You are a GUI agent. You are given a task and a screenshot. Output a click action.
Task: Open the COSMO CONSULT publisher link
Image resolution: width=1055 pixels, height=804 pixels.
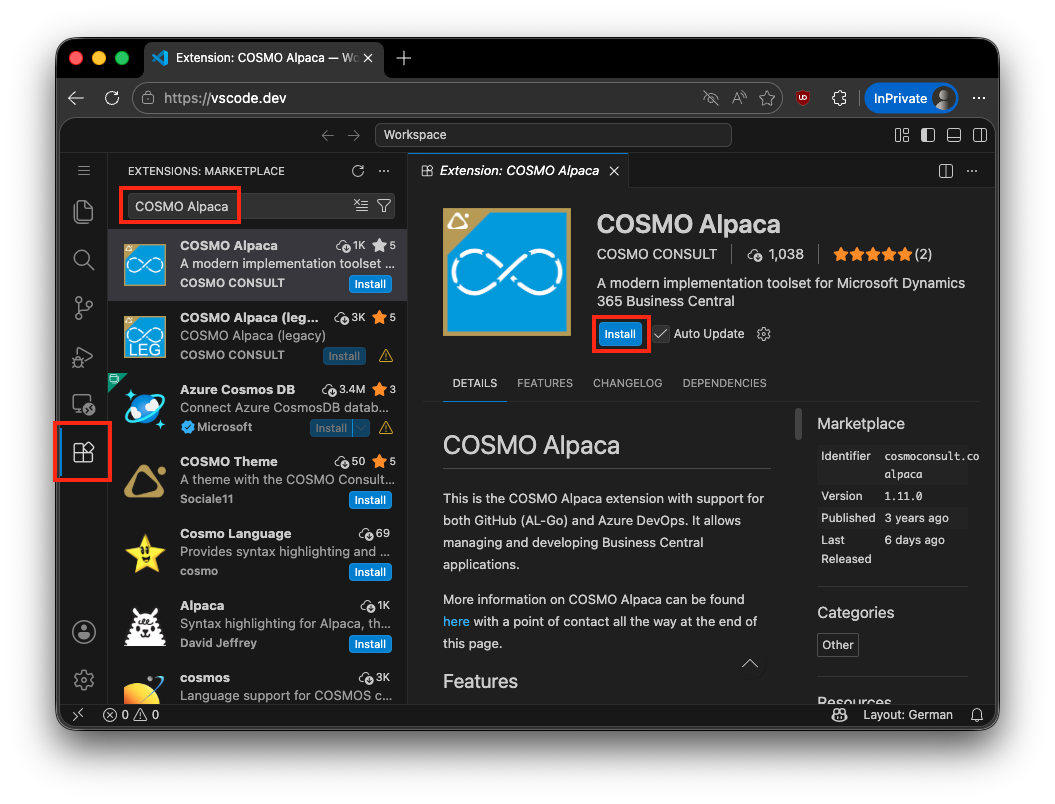coord(657,254)
